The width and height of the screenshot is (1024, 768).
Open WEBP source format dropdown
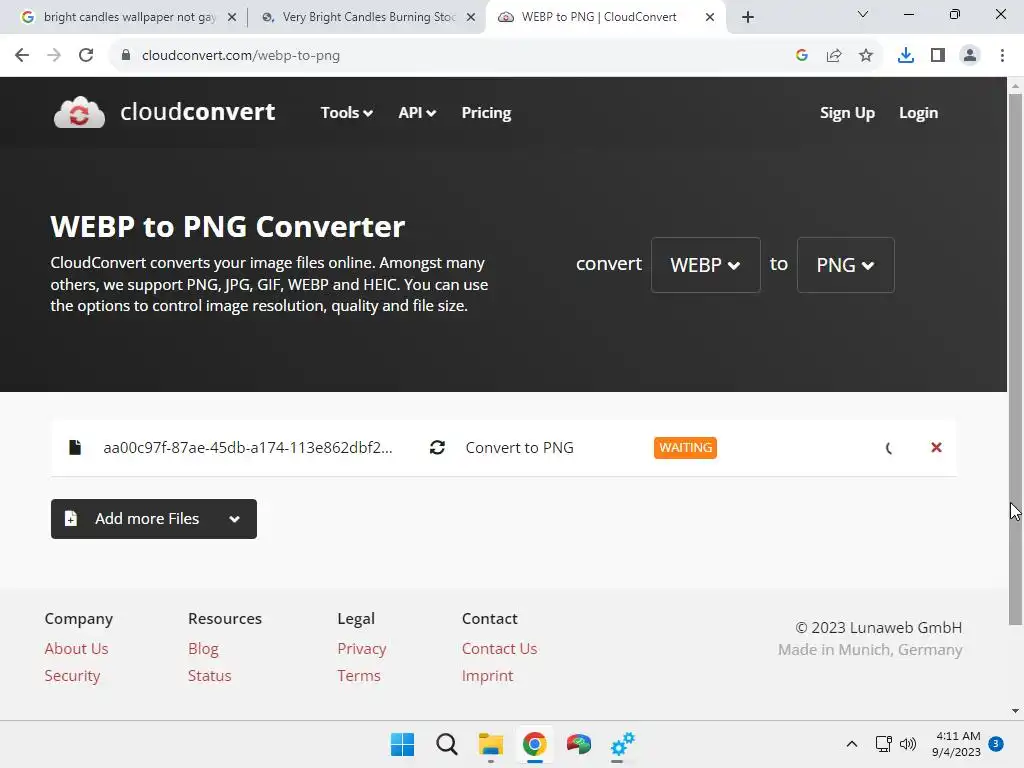point(706,265)
